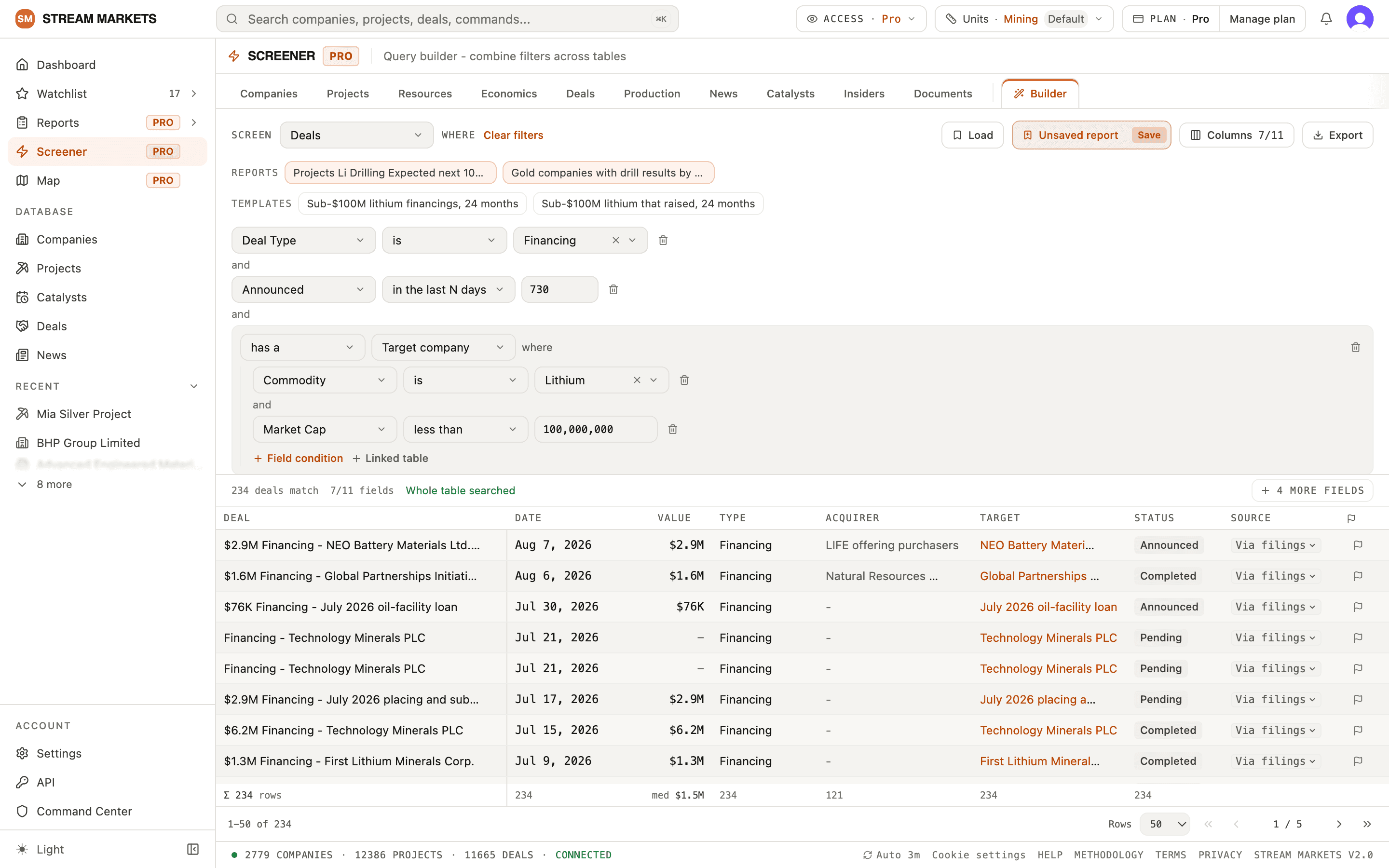Click the 4 MORE FIELDS button

tap(1312, 490)
